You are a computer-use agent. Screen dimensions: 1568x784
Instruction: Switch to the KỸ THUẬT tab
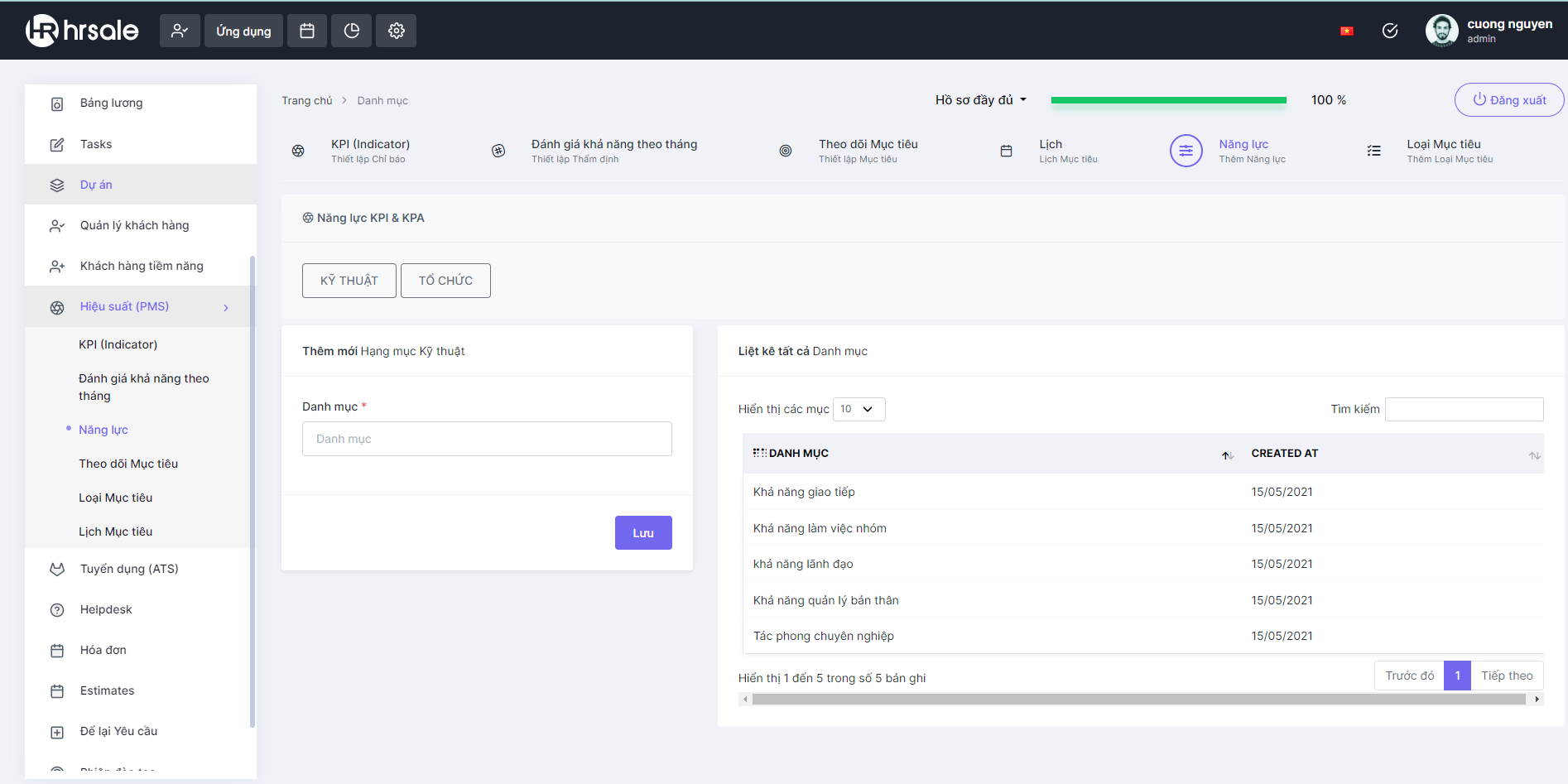tap(349, 281)
